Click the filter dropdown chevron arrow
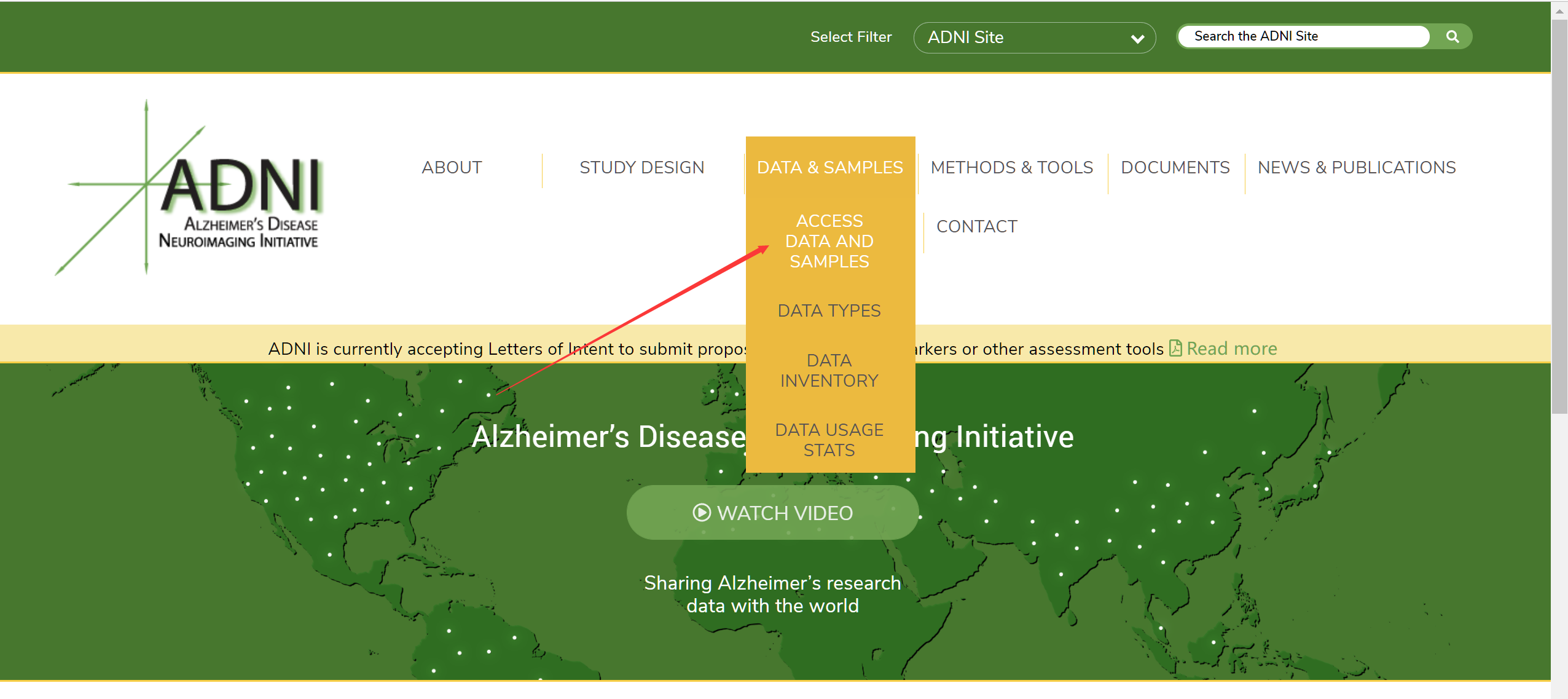The width and height of the screenshot is (1568, 699). [1137, 39]
